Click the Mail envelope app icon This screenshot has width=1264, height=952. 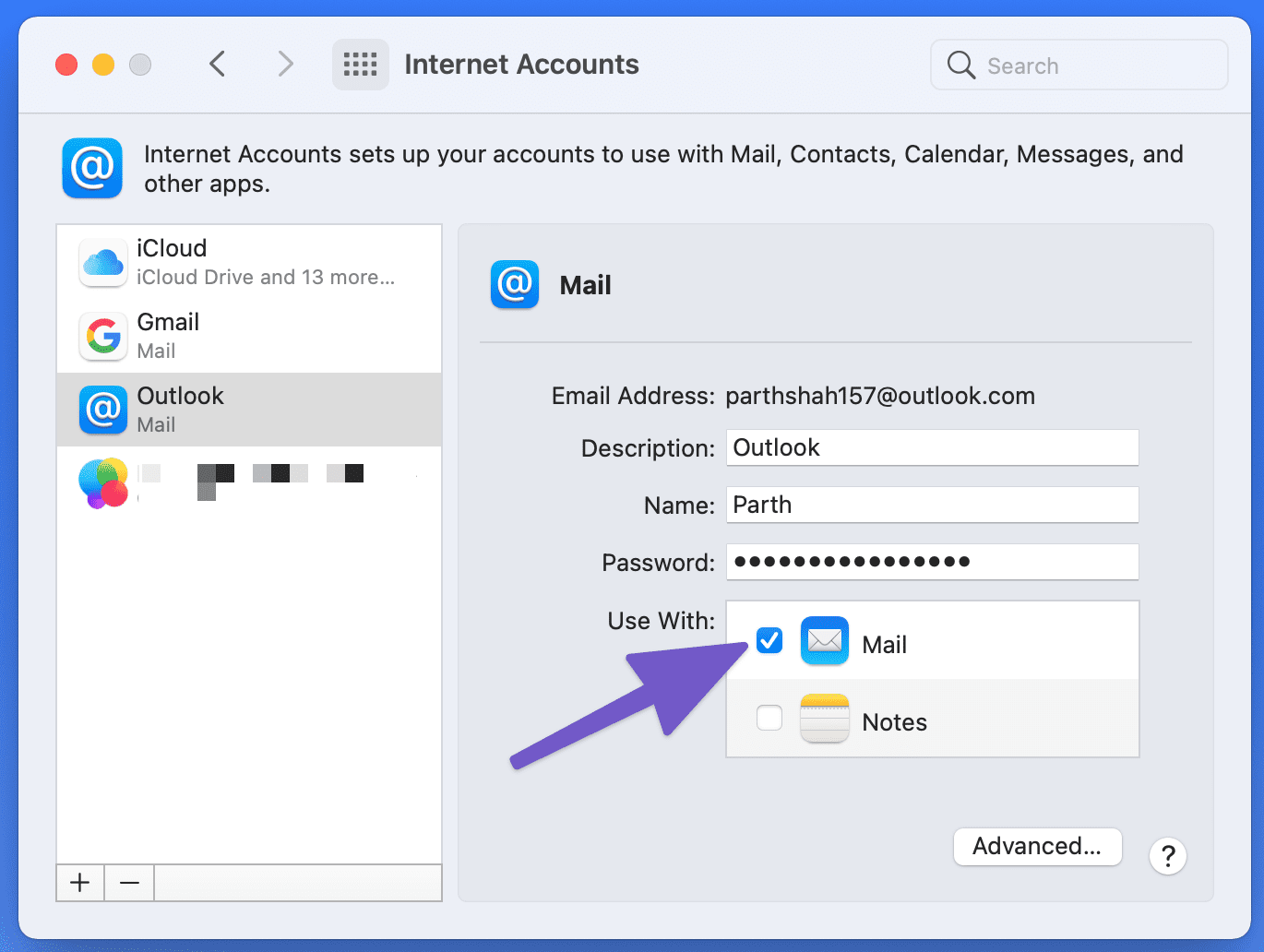(x=825, y=641)
